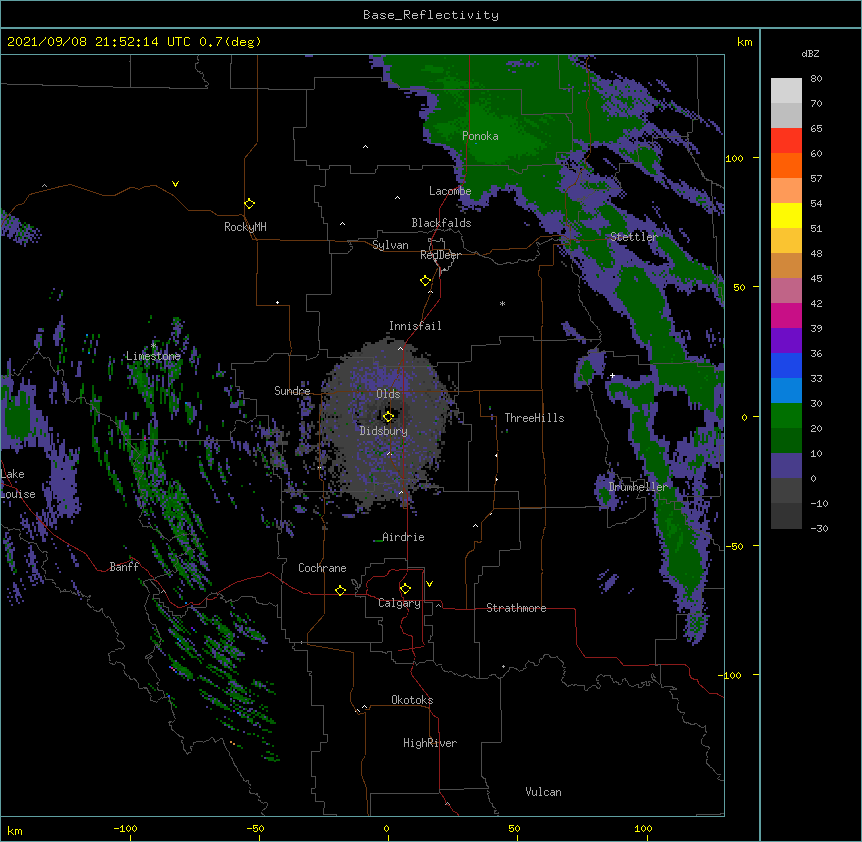
Task: Click the Lake Louise label
Action: (16, 484)
